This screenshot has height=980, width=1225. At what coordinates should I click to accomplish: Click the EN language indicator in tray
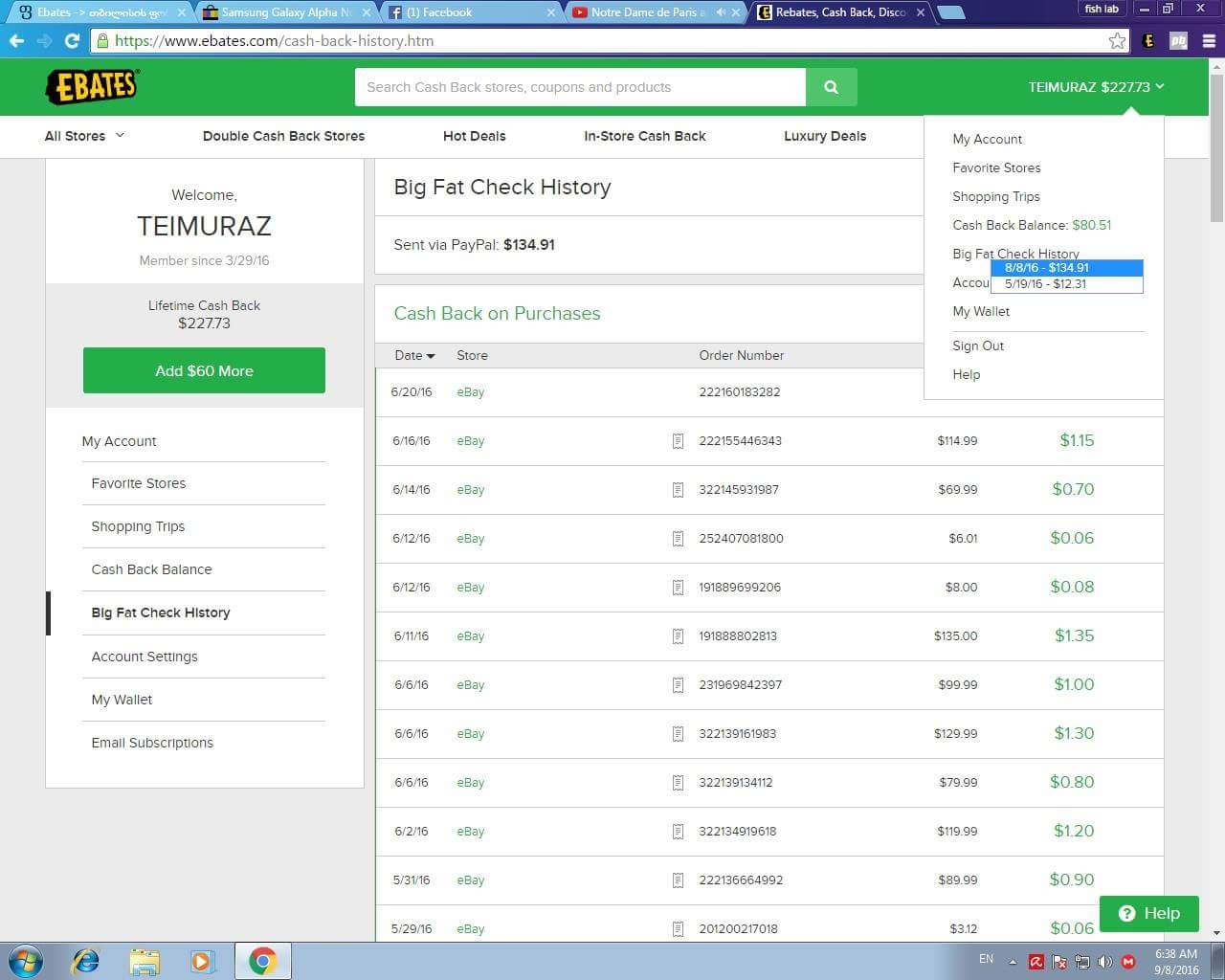pyautogui.click(x=986, y=959)
